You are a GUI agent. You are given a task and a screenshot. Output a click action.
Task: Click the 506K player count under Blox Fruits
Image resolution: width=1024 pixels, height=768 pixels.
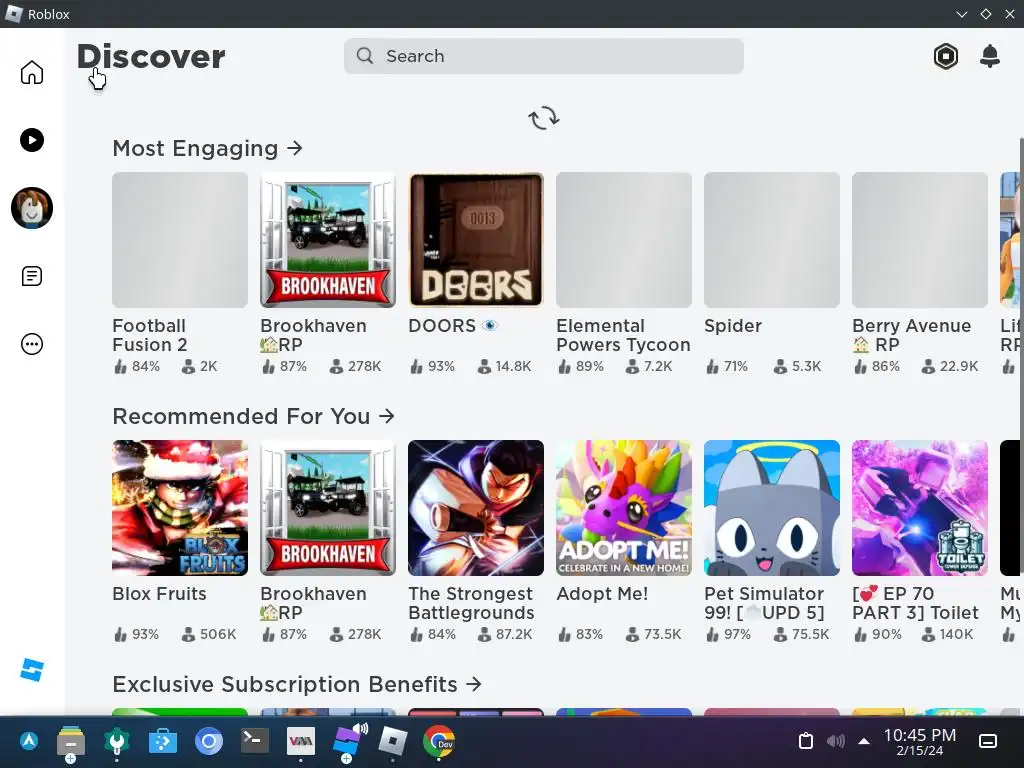click(209, 634)
